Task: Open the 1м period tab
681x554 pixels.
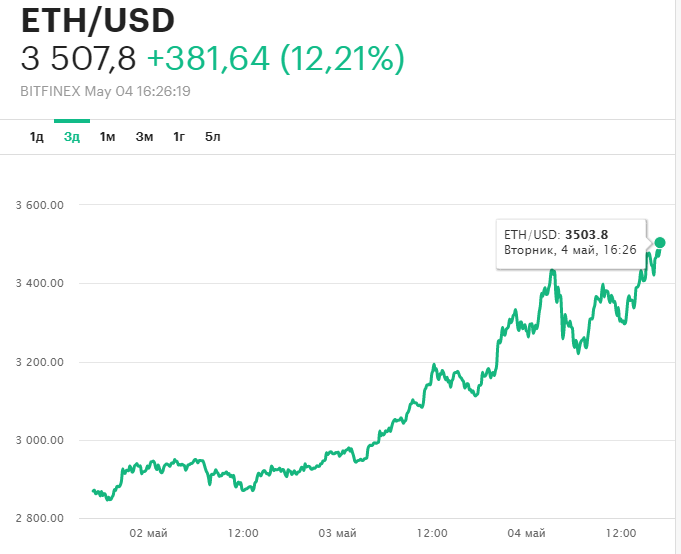Action: coord(108,137)
